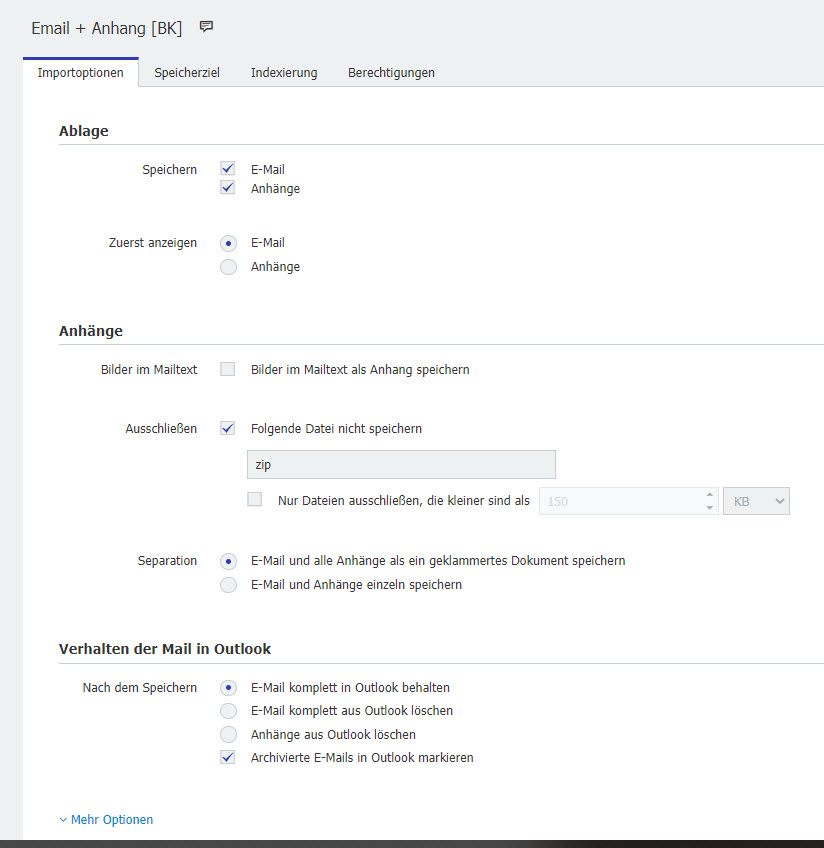Click the comment icon beside the title
This screenshot has width=824, height=848.
pyautogui.click(x=207, y=27)
